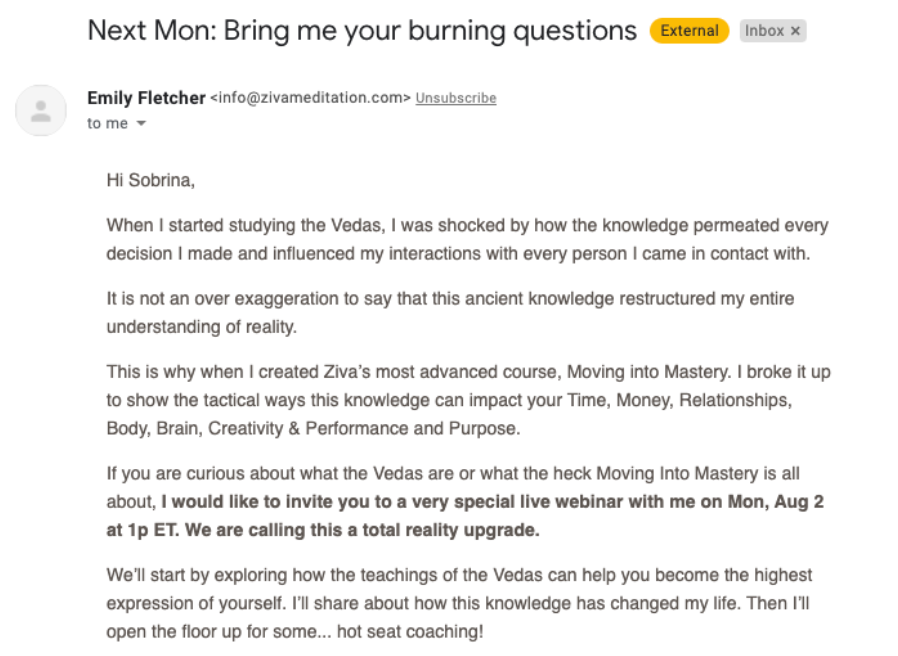Click the email subject "Next Mon: Bring me..."
The width and height of the screenshot is (898, 656).
click(362, 30)
